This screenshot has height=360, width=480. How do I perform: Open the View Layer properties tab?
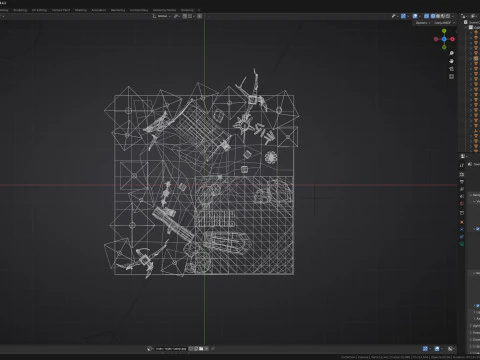click(462, 189)
